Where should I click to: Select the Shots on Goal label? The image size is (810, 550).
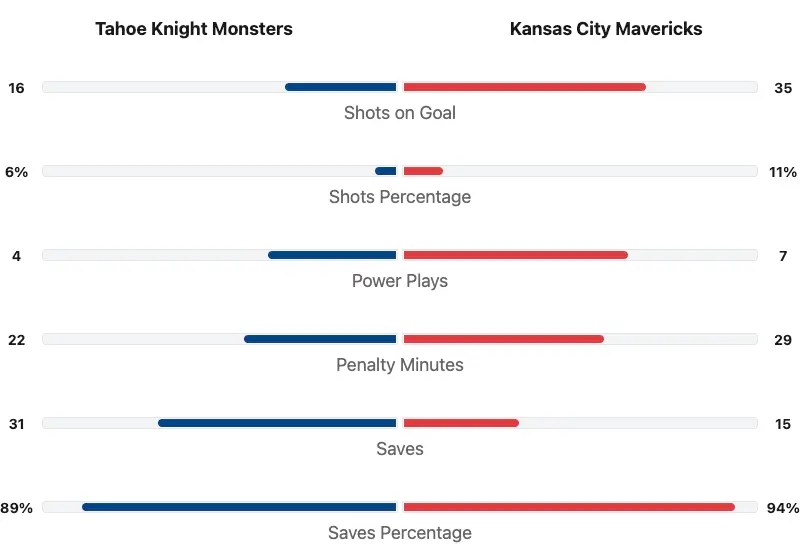click(x=400, y=113)
